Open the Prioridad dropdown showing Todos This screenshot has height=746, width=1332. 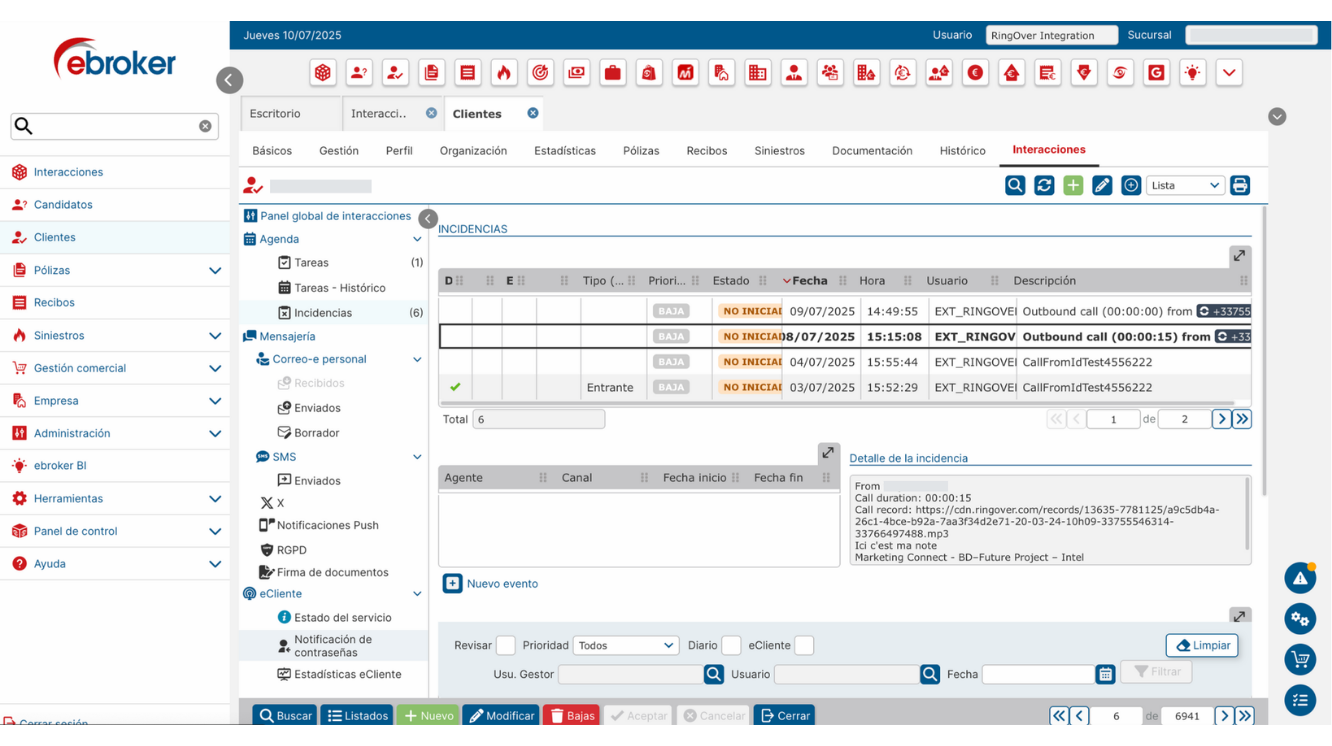pyautogui.click(x=626, y=645)
